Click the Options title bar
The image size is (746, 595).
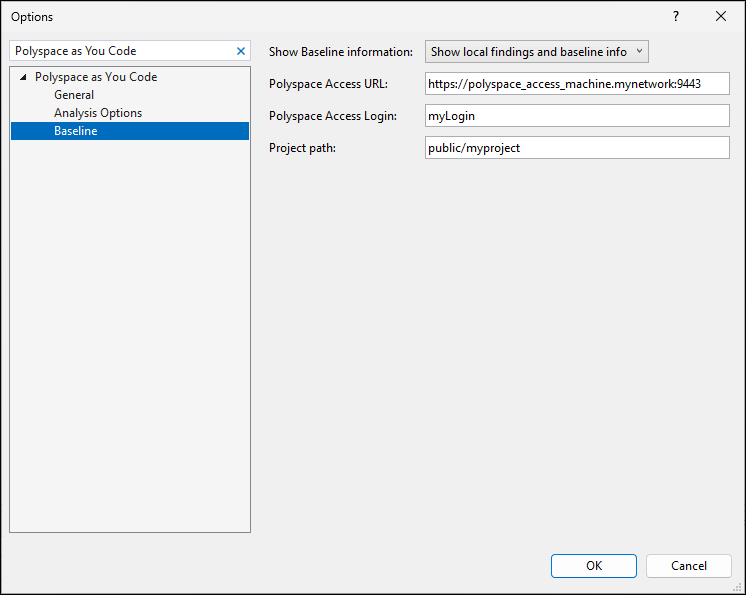(300, 16)
